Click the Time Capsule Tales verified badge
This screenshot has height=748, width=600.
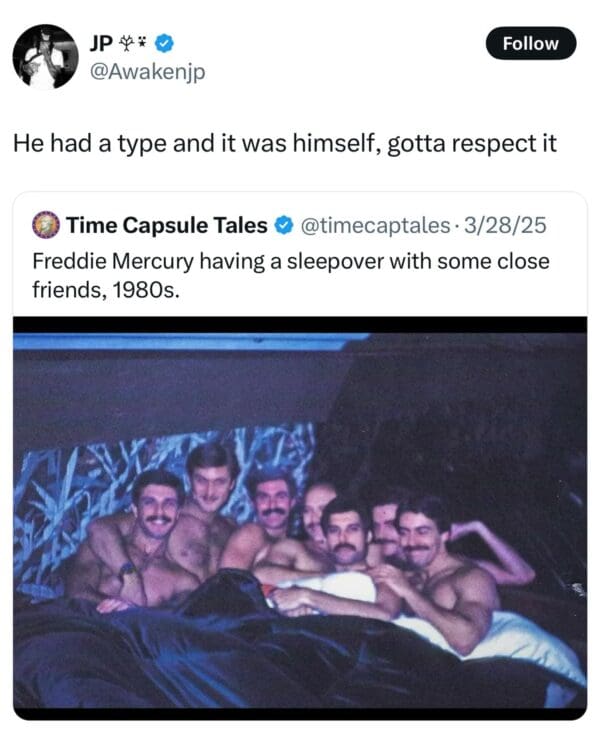(283, 225)
